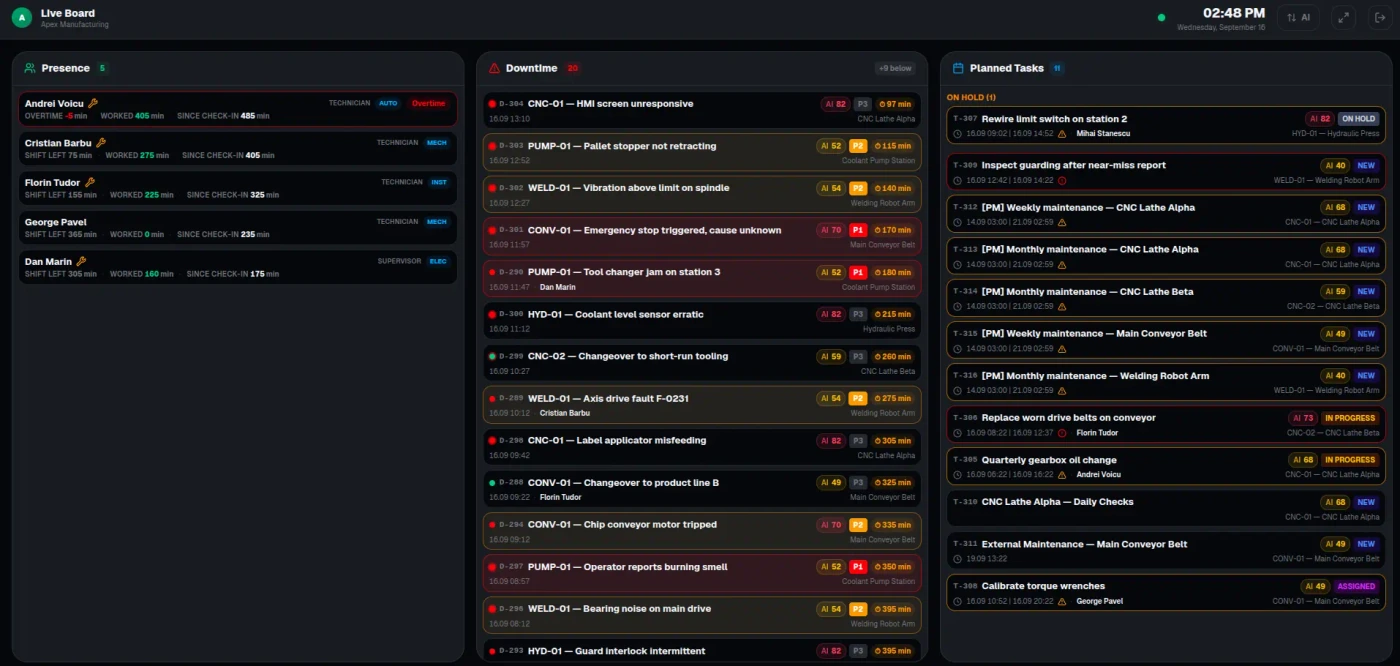Click the green status dot on D-299
Viewport: 1400px width, 666px height.
(492, 356)
